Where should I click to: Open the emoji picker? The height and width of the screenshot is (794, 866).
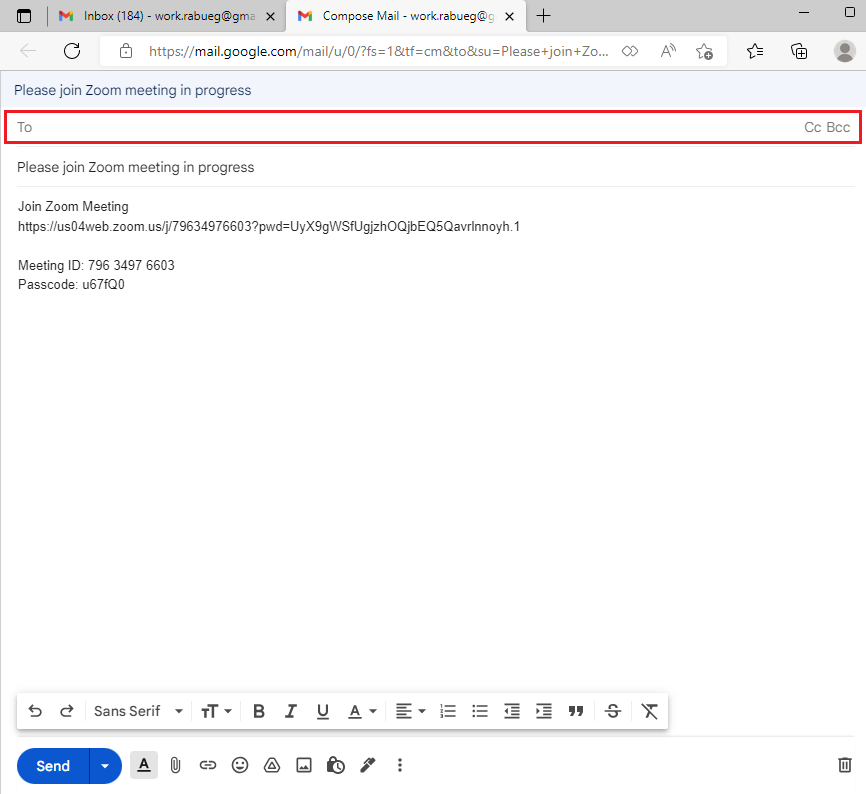click(240, 765)
